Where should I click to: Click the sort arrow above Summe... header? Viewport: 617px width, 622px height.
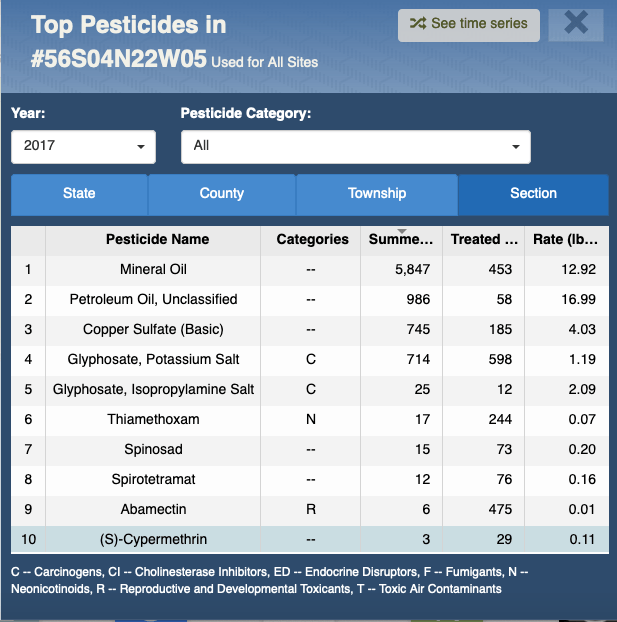click(x=402, y=231)
